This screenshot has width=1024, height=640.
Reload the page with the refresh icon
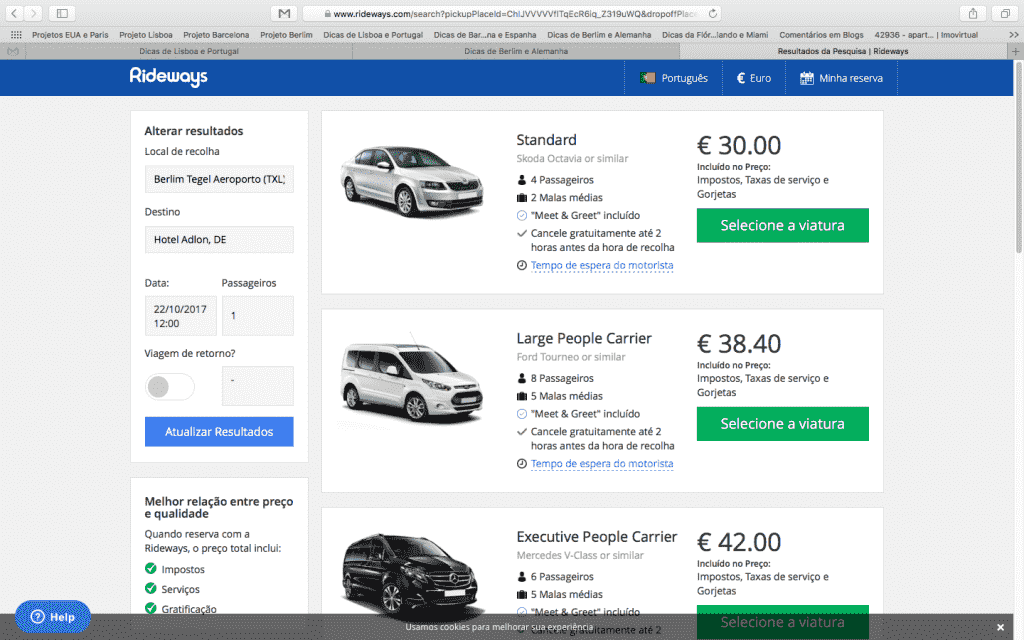click(x=713, y=13)
